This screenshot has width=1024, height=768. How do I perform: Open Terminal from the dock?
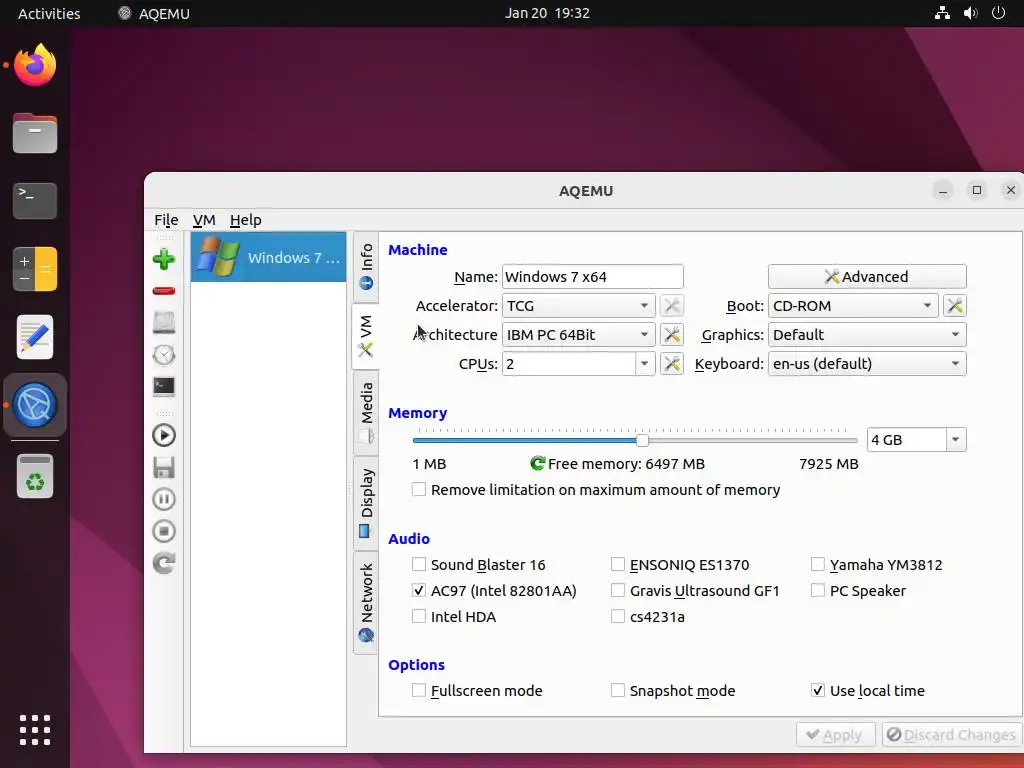(x=35, y=200)
